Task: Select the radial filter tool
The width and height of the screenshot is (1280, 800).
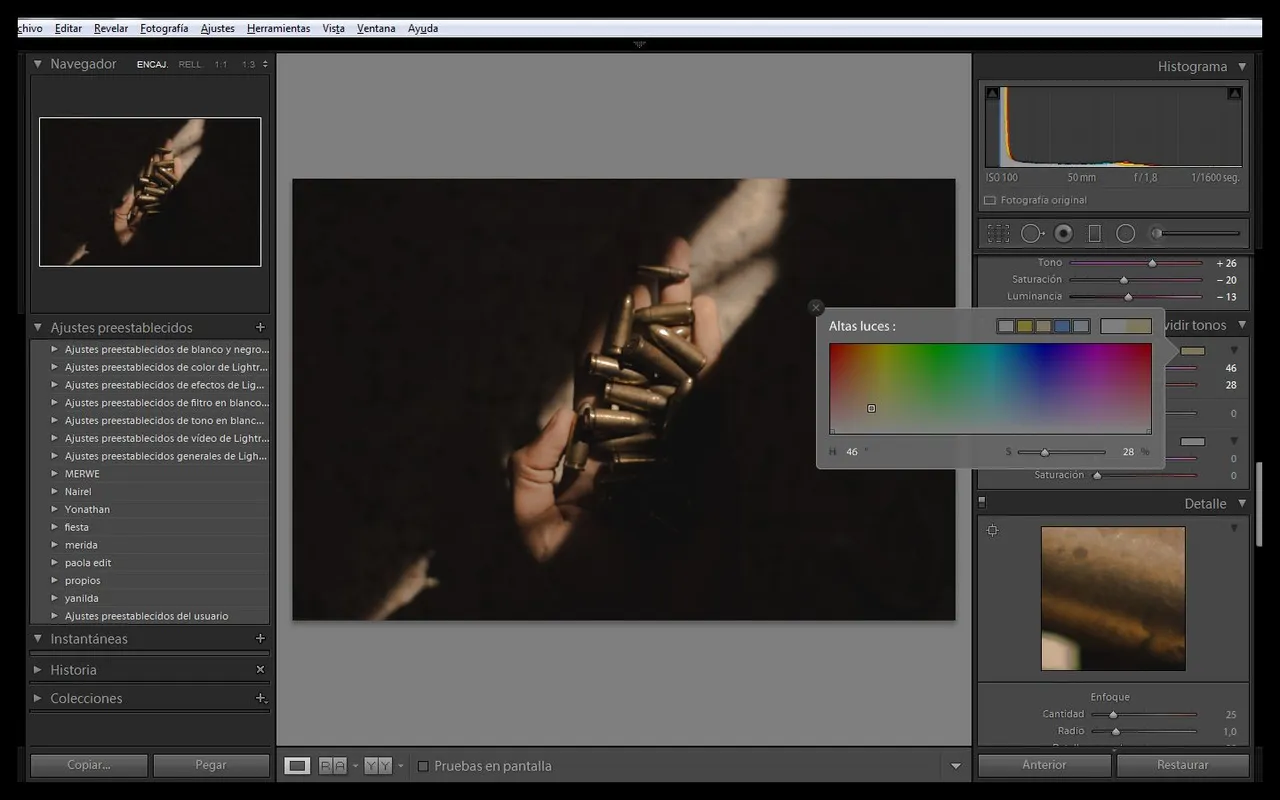Action: pos(1126,233)
